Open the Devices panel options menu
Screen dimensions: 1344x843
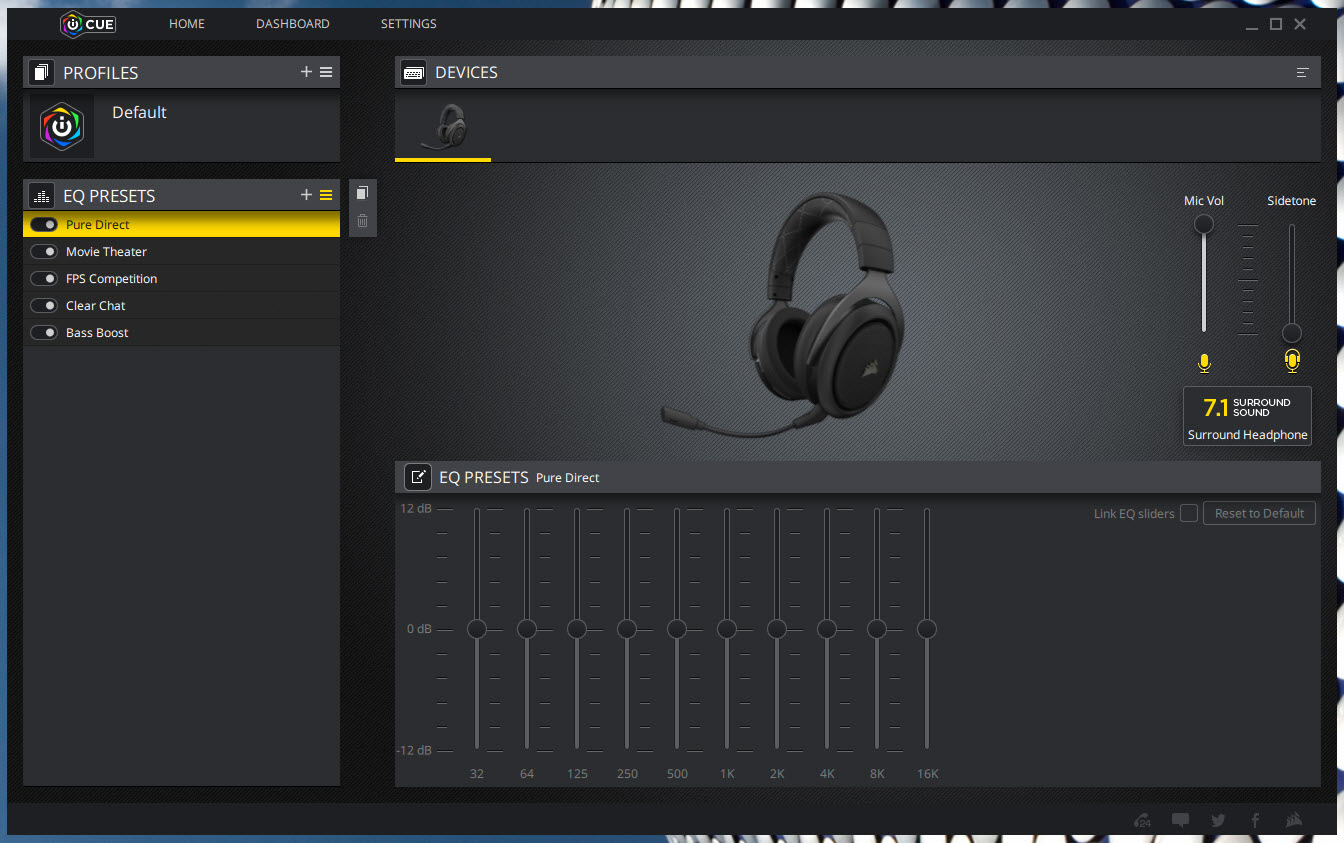[1302, 73]
